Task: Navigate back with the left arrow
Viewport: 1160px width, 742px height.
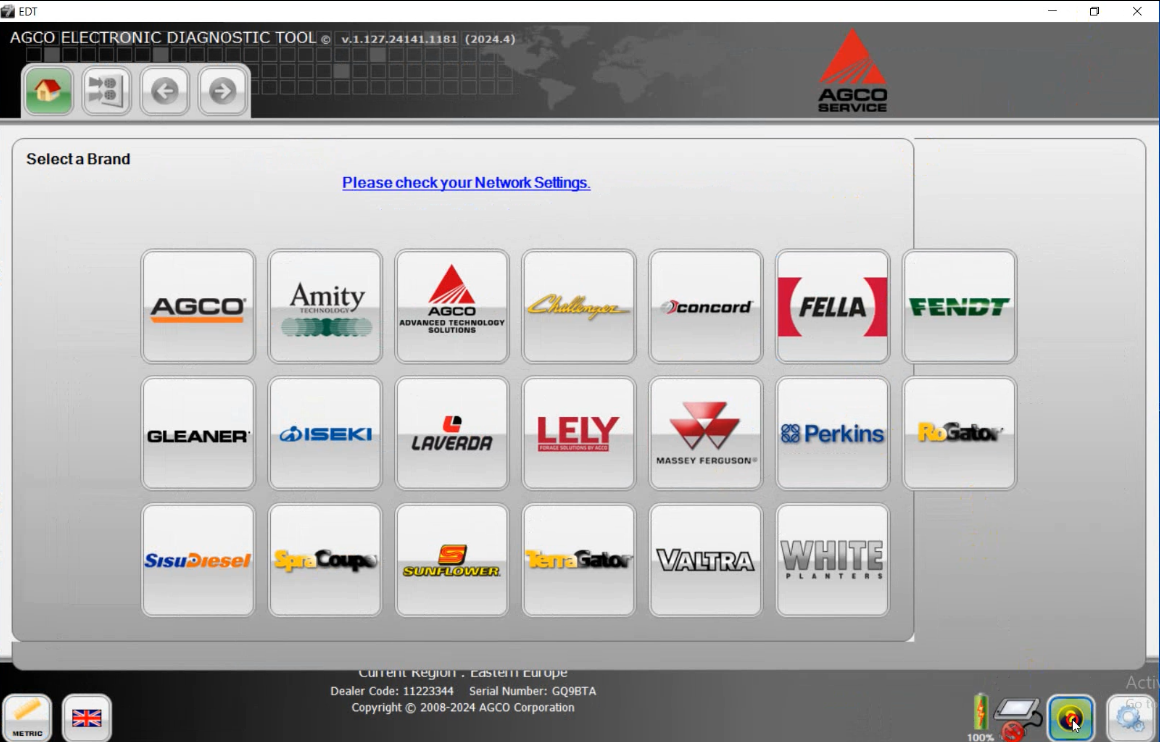Action: point(164,91)
